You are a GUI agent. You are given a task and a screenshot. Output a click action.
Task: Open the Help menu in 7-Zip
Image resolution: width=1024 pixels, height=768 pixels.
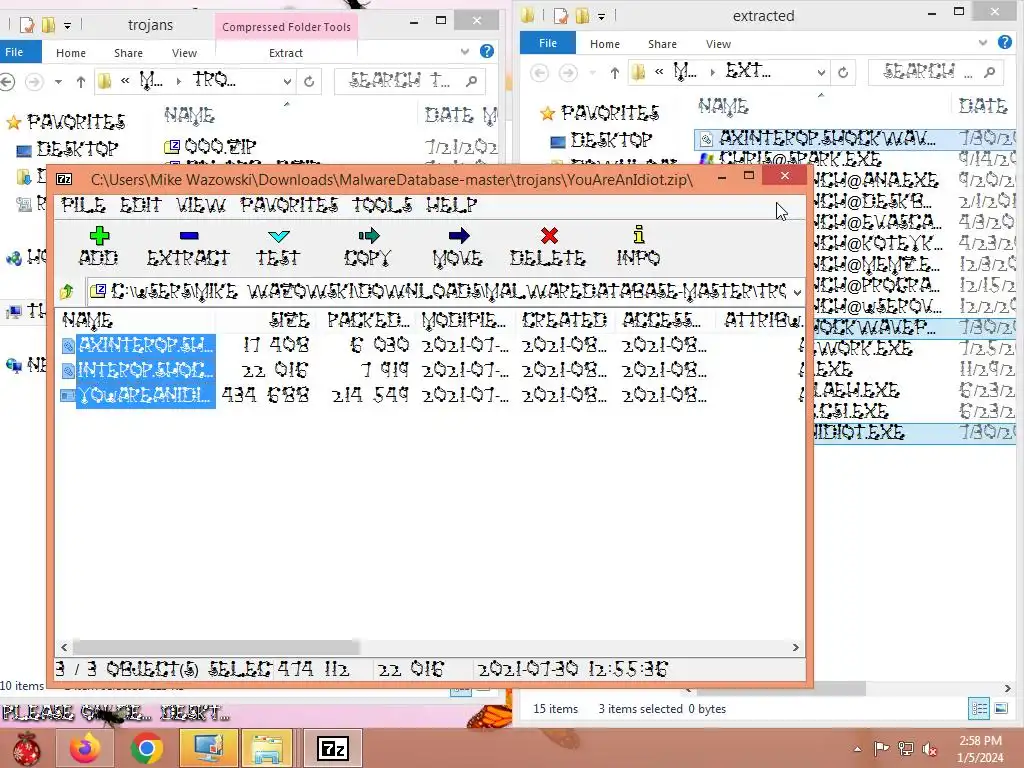point(451,205)
